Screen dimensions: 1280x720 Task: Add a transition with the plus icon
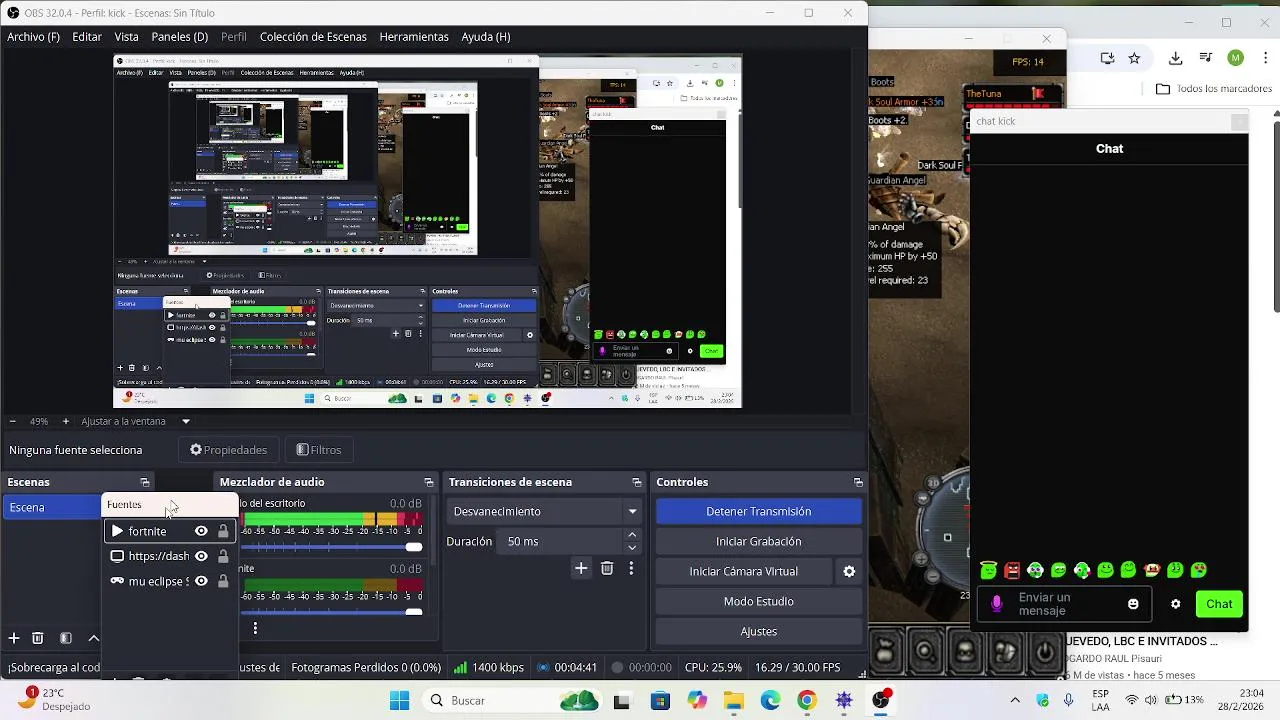[x=581, y=568]
